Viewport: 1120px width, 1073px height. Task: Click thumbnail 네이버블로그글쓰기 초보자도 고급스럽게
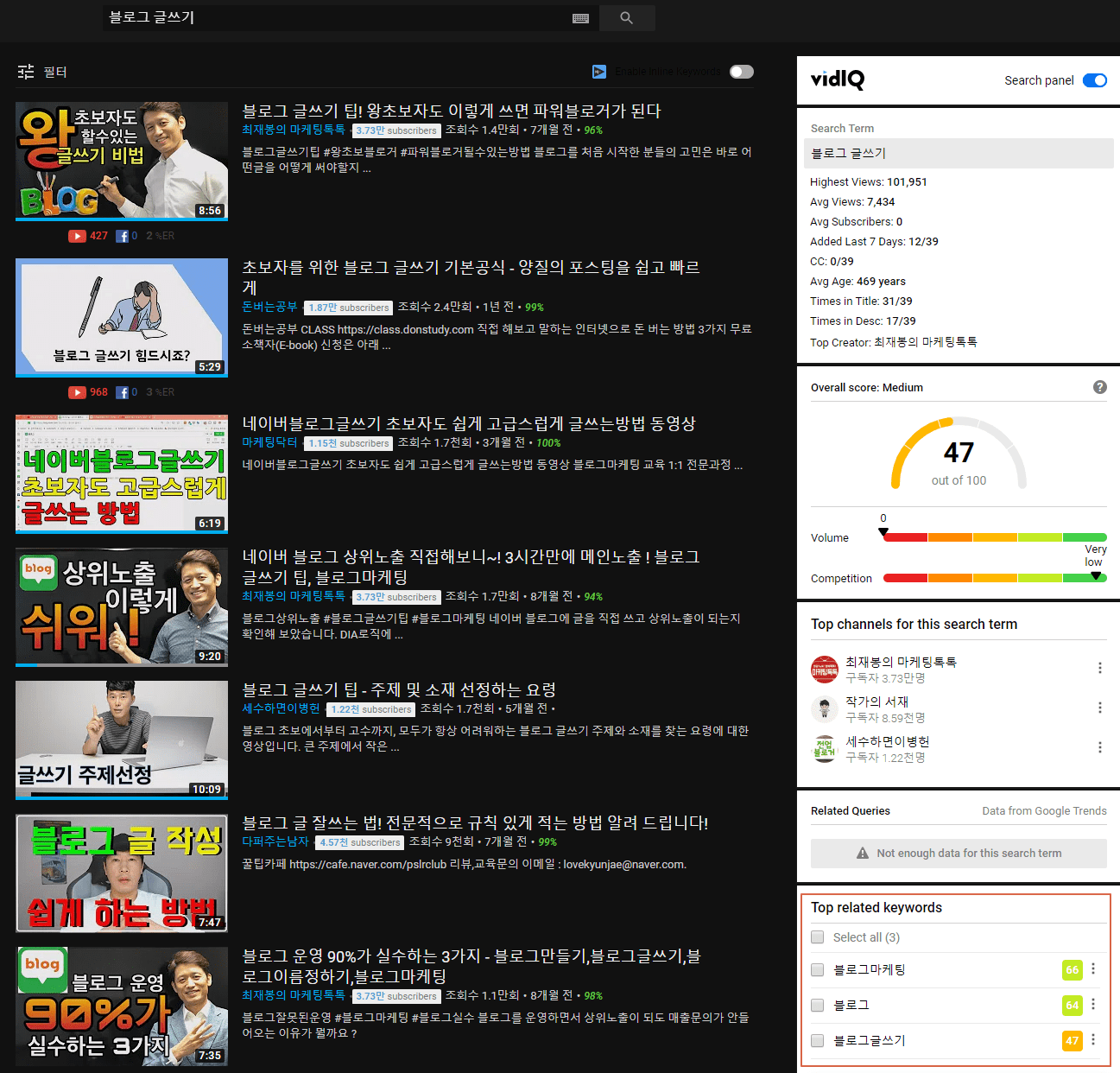[122, 473]
